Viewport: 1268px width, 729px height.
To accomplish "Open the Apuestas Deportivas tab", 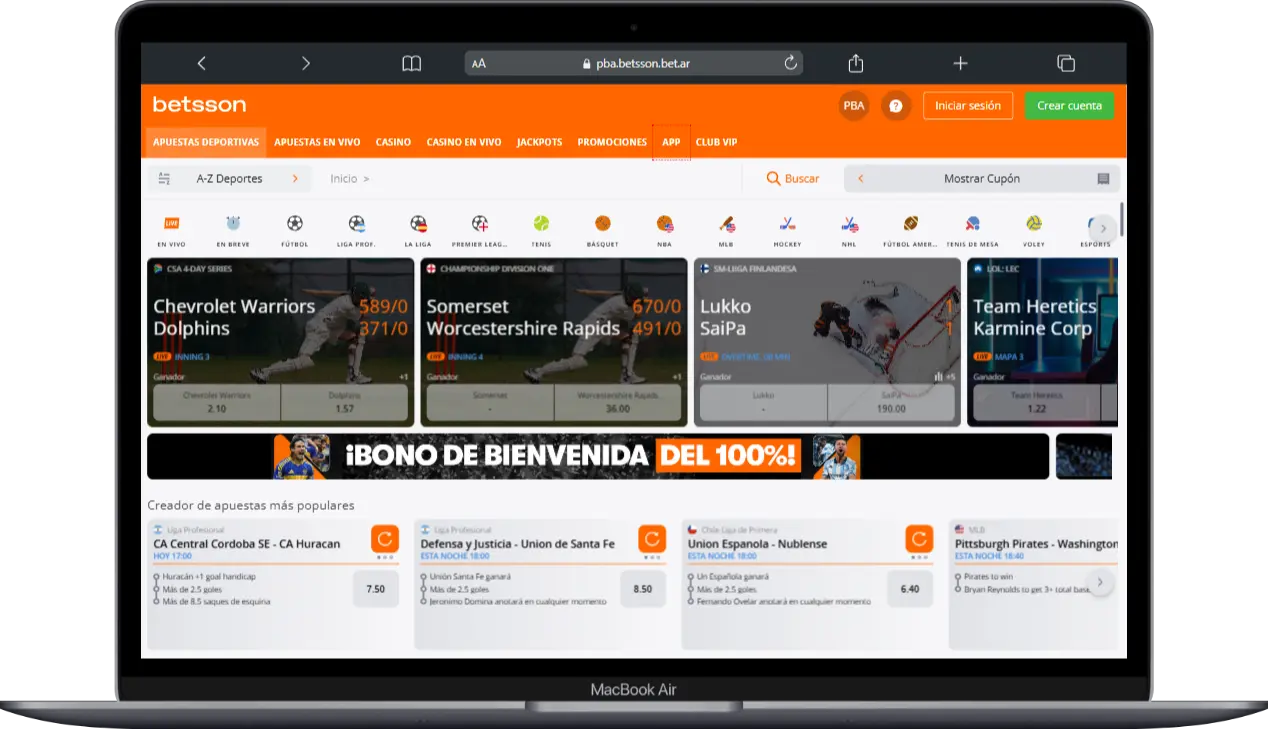I will [x=206, y=142].
